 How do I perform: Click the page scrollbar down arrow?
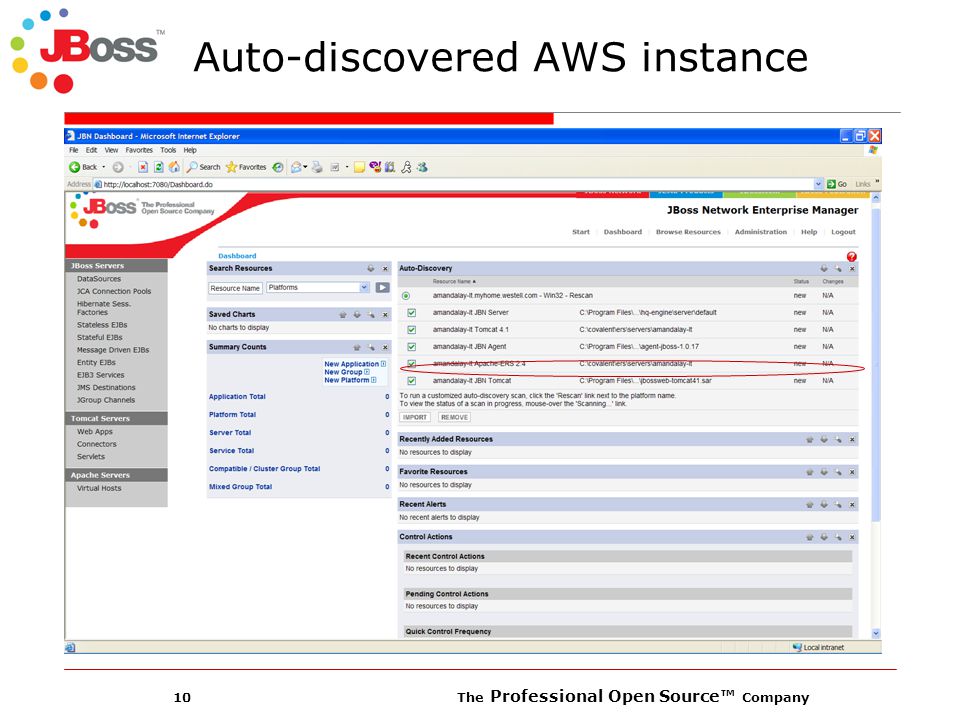click(876, 634)
